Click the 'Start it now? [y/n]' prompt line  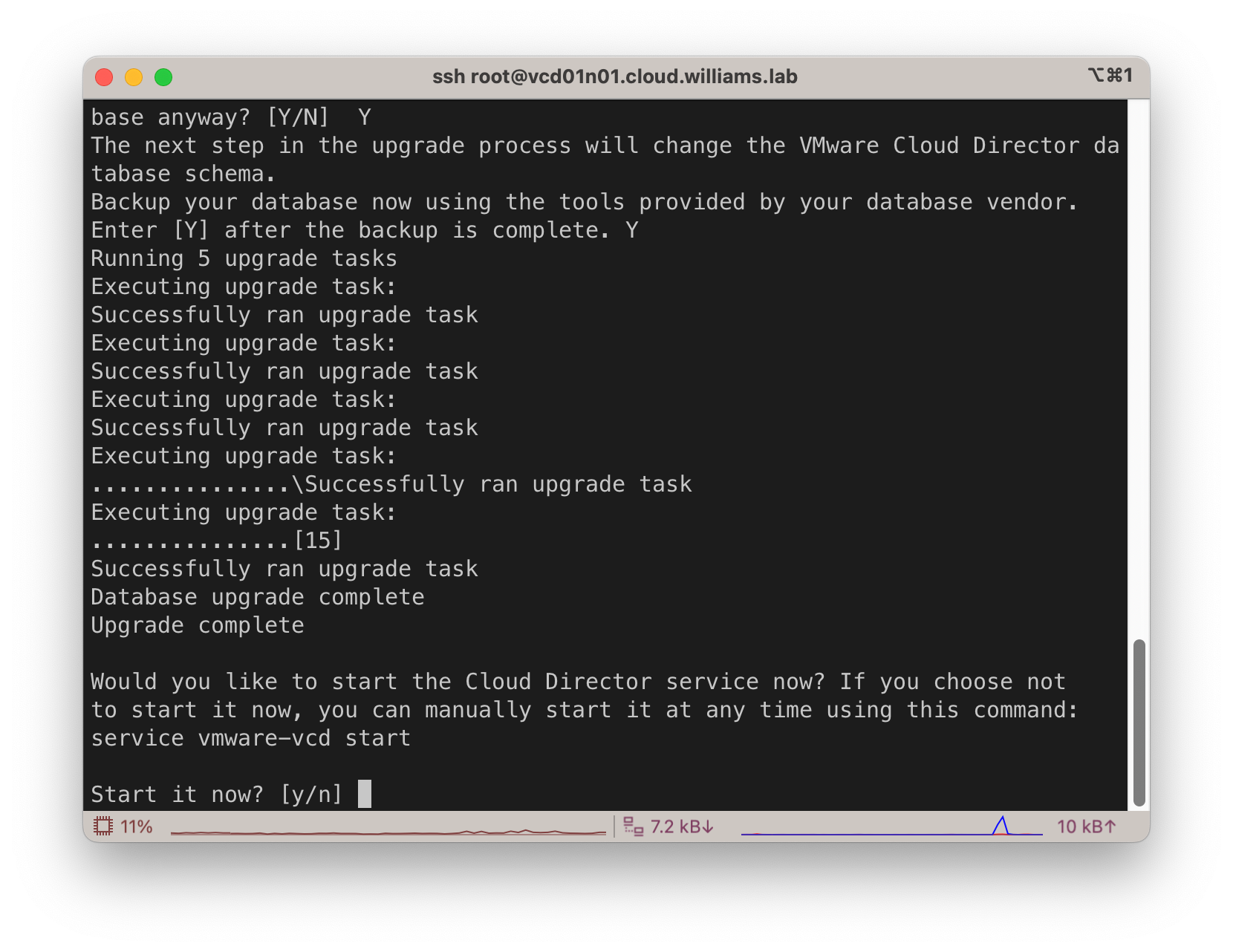[x=216, y=795]
